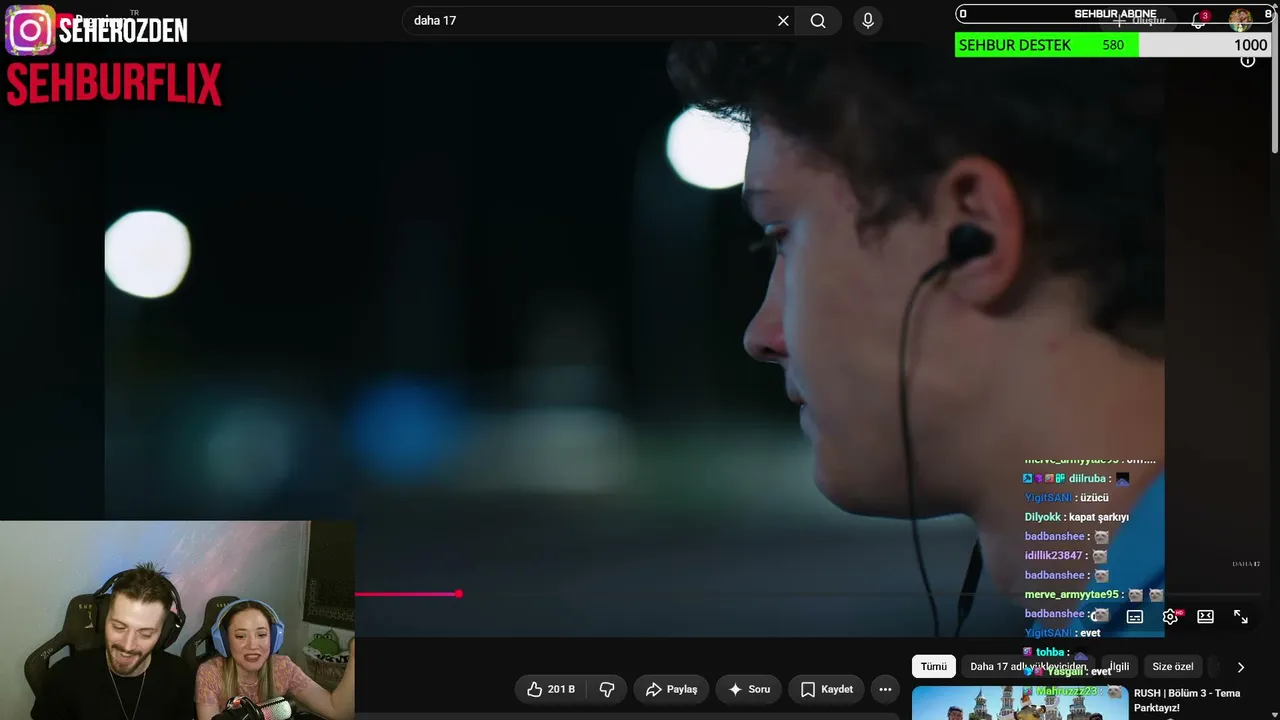Open the RUSH Bölüm 3 video thumbnail

[x=1019, y=703]
